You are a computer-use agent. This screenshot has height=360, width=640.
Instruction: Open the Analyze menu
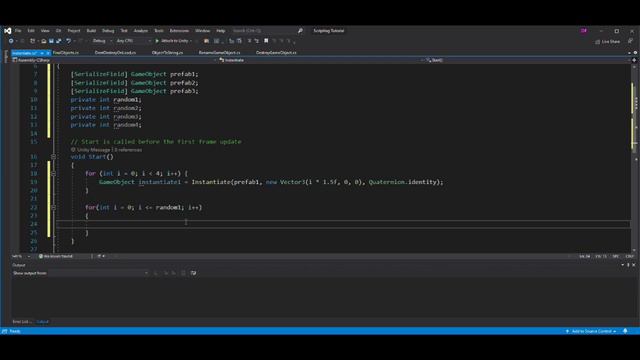141,31
